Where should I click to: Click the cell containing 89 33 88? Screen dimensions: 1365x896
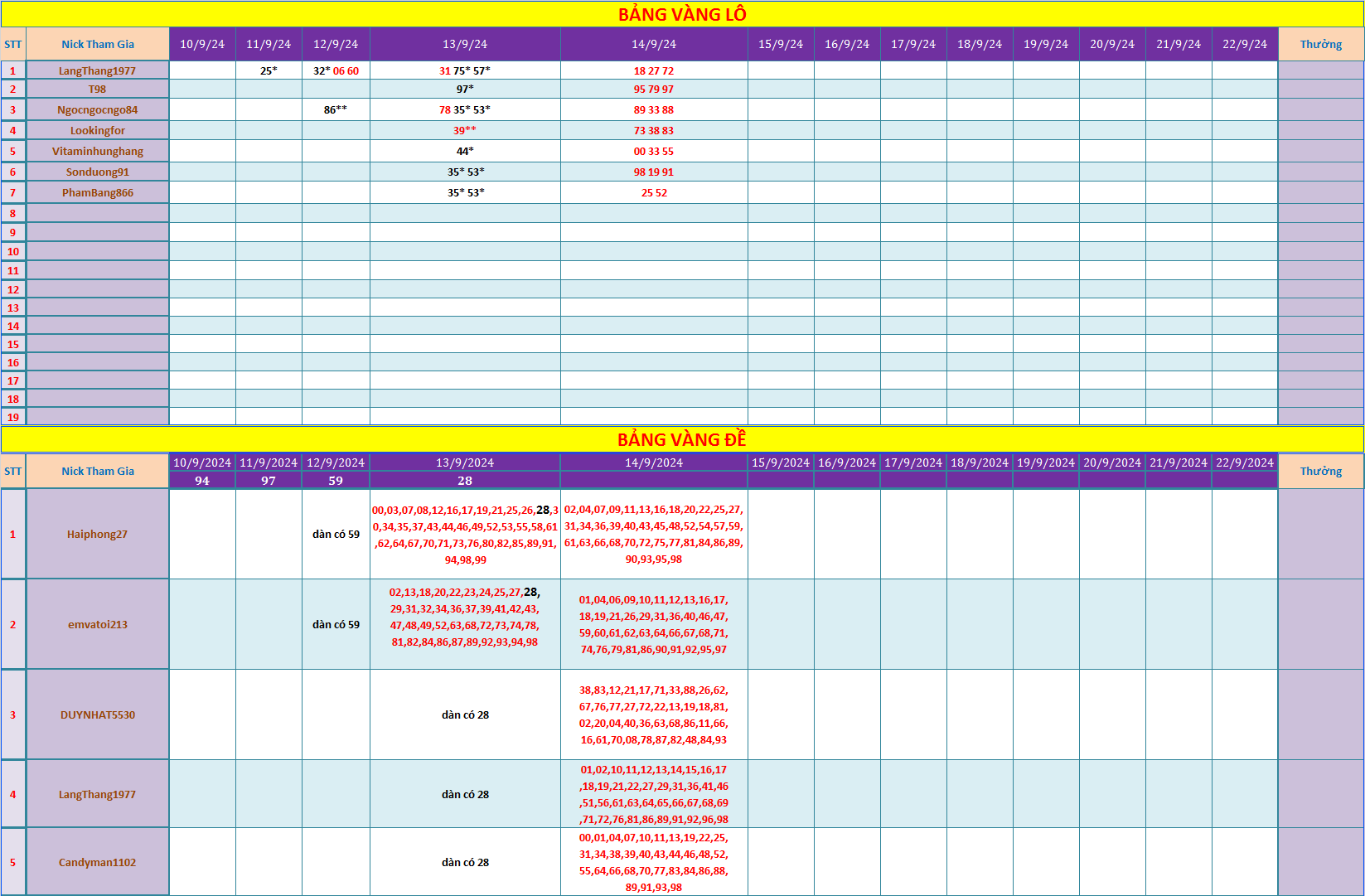coord(654,109)
